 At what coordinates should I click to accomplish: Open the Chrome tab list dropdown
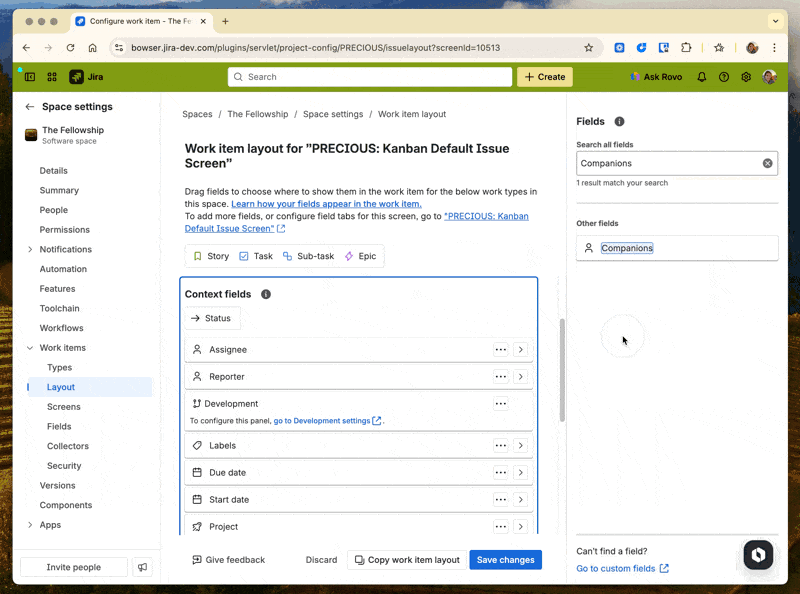pos(776,21)
